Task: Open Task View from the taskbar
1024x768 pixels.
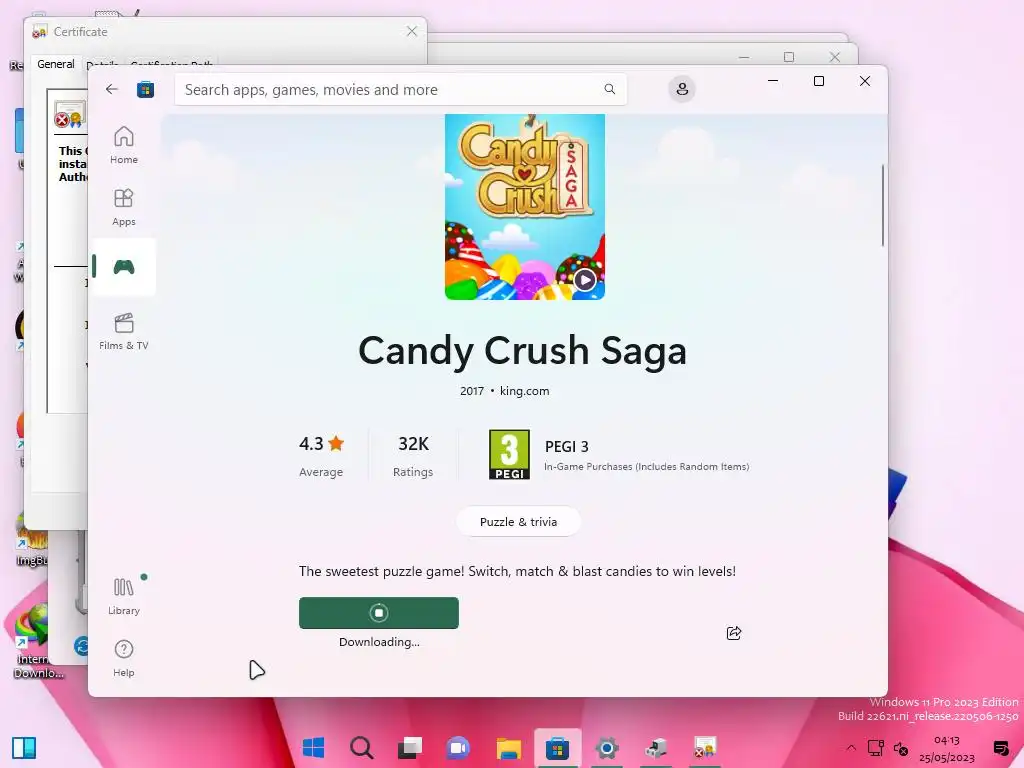Action: coord(410,747)
